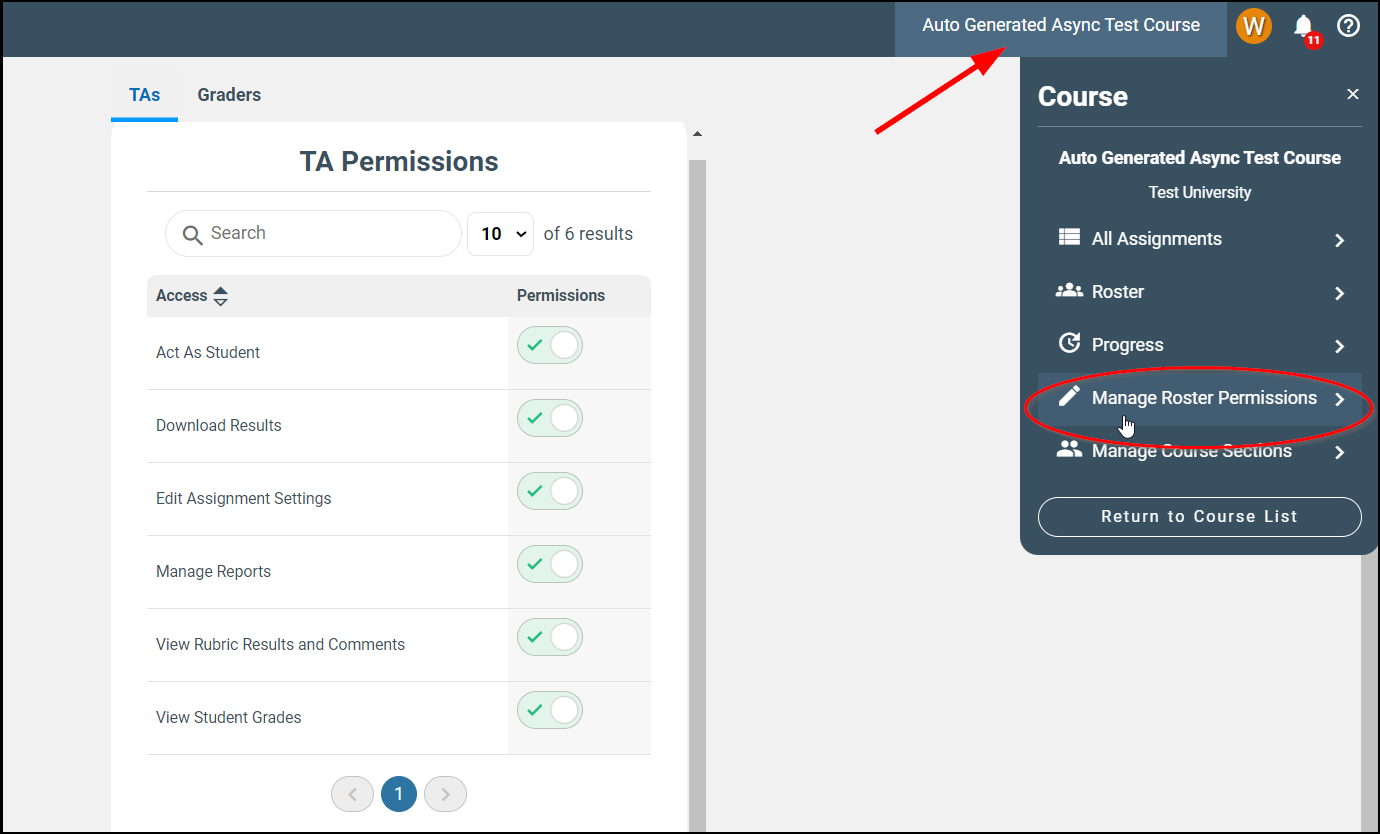Viewport: 1380px width, 834px height.
Task: Open the All Assignments menu item
Action: 1200,239
